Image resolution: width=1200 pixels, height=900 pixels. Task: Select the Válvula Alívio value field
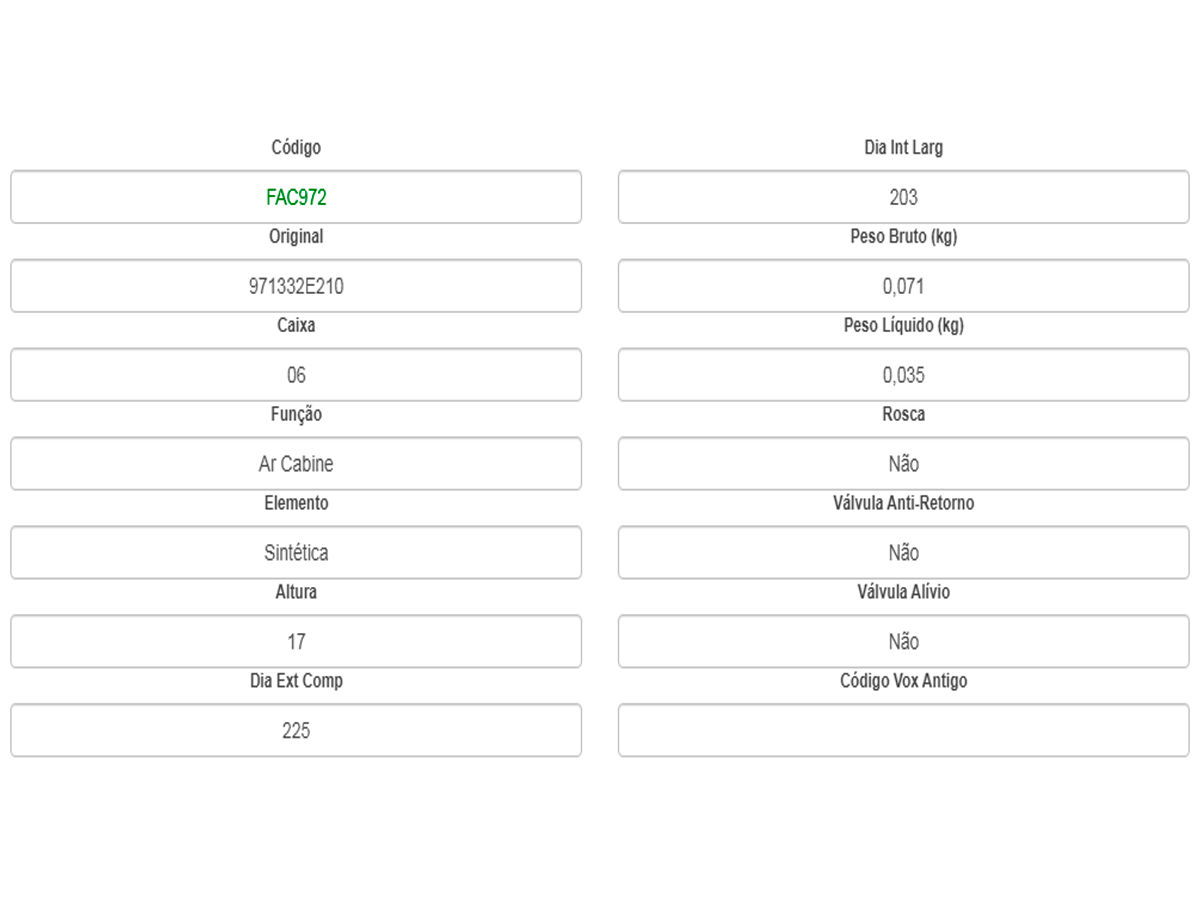coord(903,641)
